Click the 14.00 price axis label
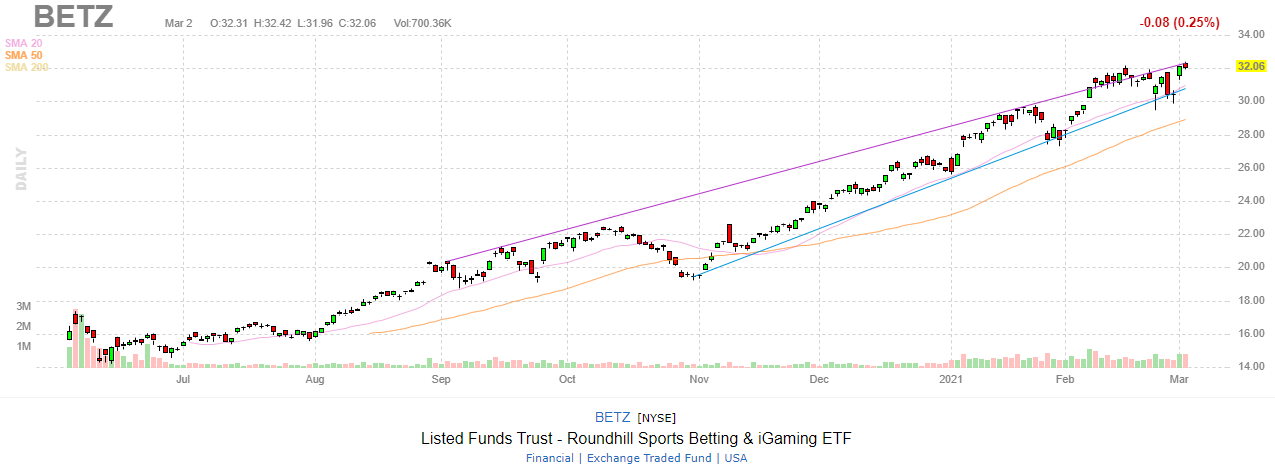 click(1253, 367)
